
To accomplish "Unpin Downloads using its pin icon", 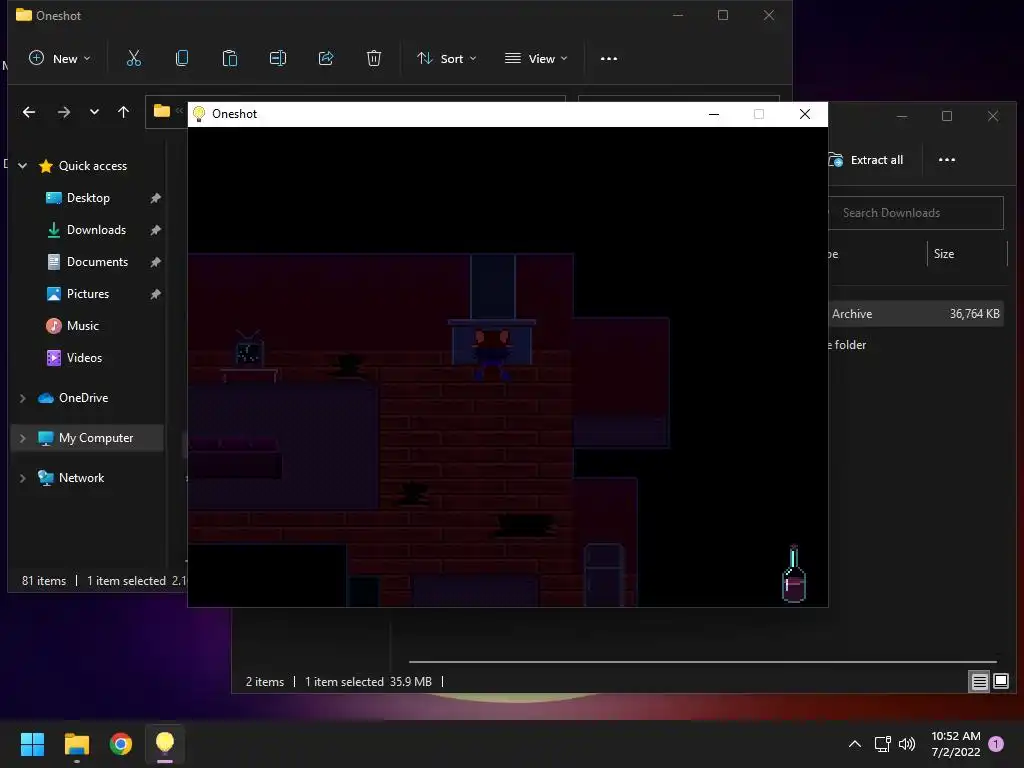I will [155, 230].
